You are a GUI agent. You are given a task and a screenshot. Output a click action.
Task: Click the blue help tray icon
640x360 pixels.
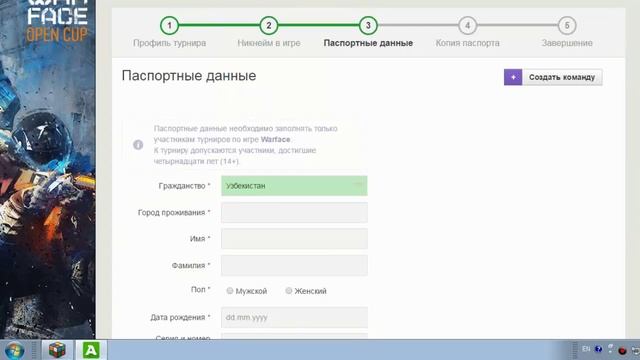tap(598, 349)
